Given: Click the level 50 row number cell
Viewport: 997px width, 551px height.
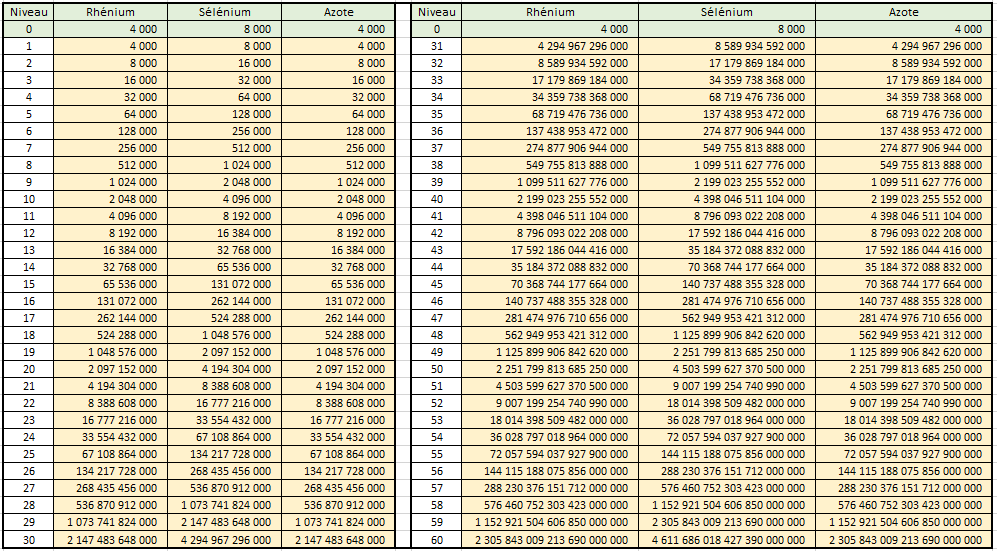Looking at the screenshot, I should (x=436, y=369).
